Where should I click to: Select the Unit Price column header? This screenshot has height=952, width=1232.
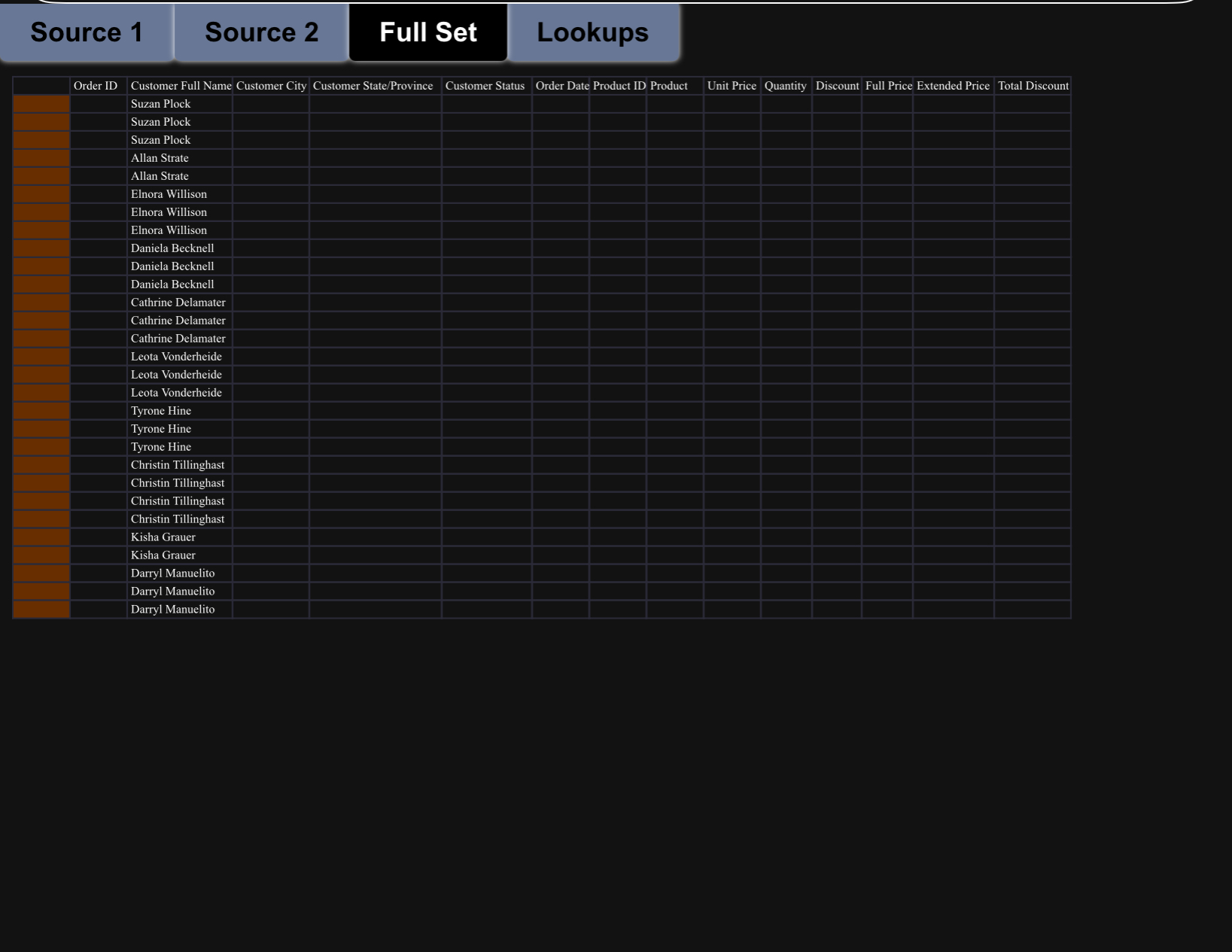pyautogui.click(x=731, y=86)
